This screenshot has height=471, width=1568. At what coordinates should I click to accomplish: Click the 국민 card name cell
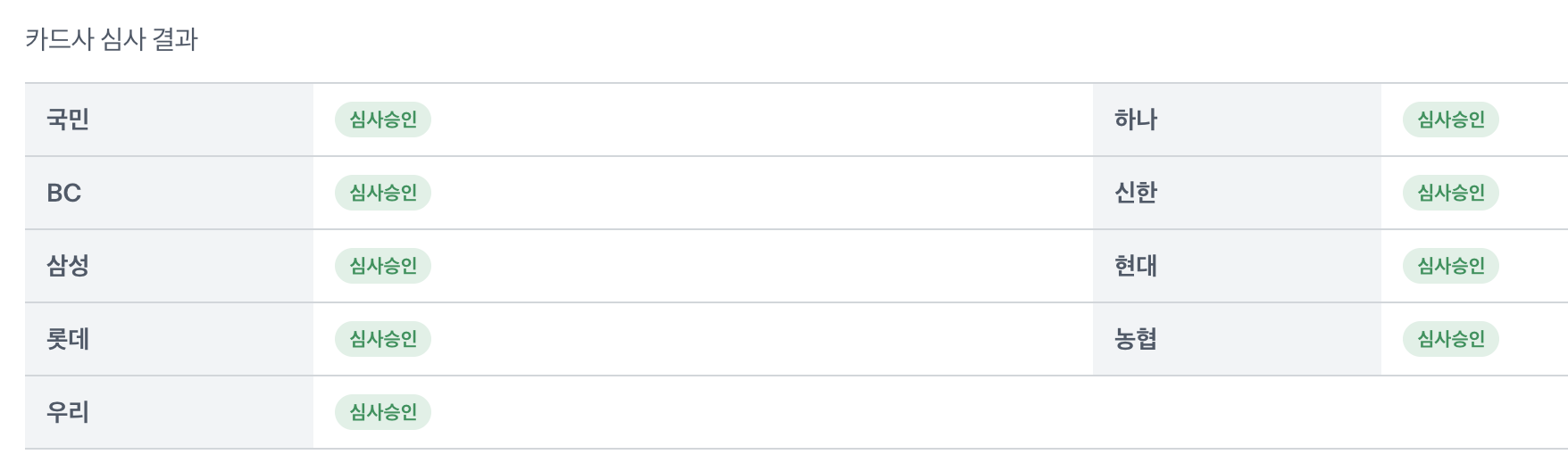tap(169, 120)
